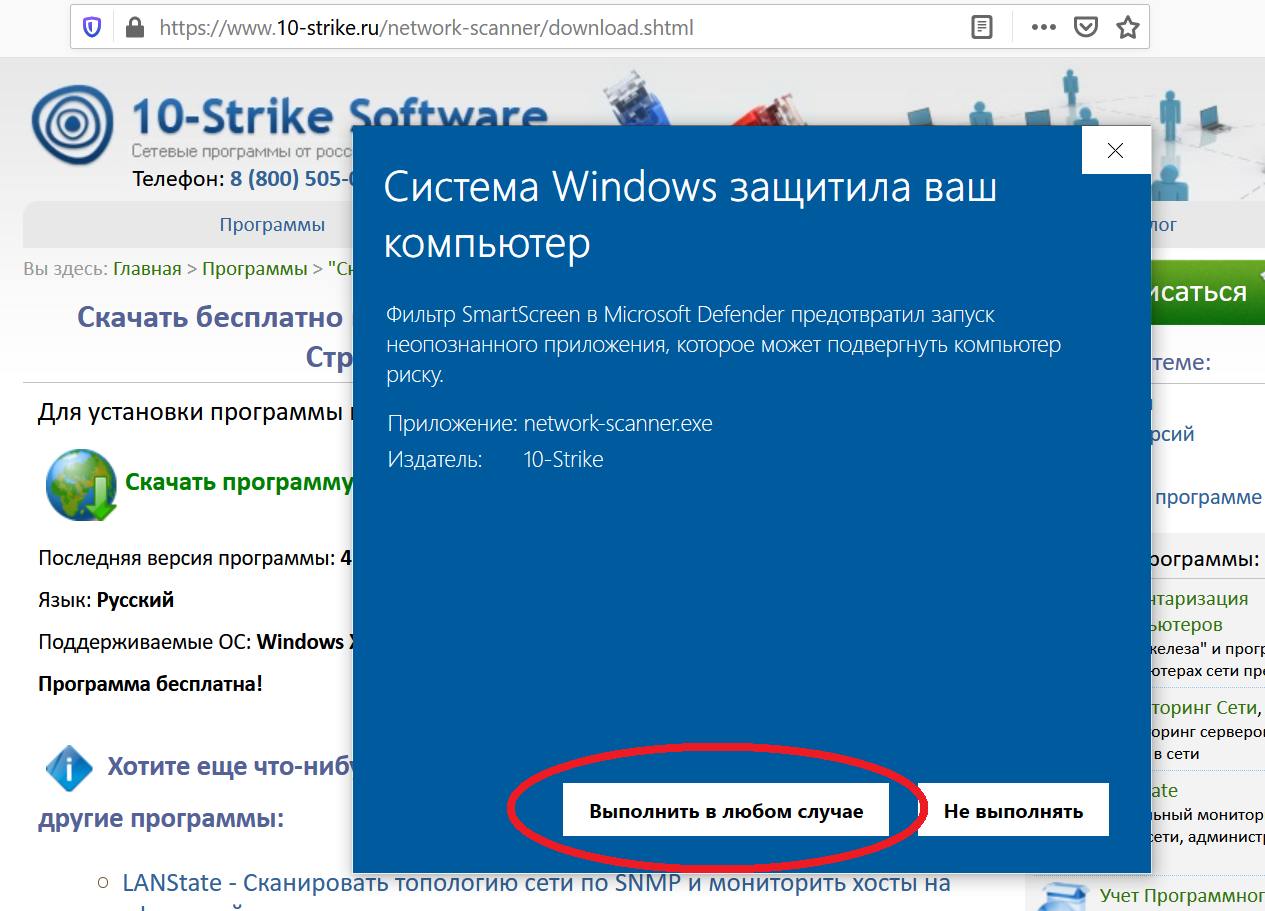
Task: Click the tracking protection shield icon
Action: pyautogui.click(x=92, y=28)
